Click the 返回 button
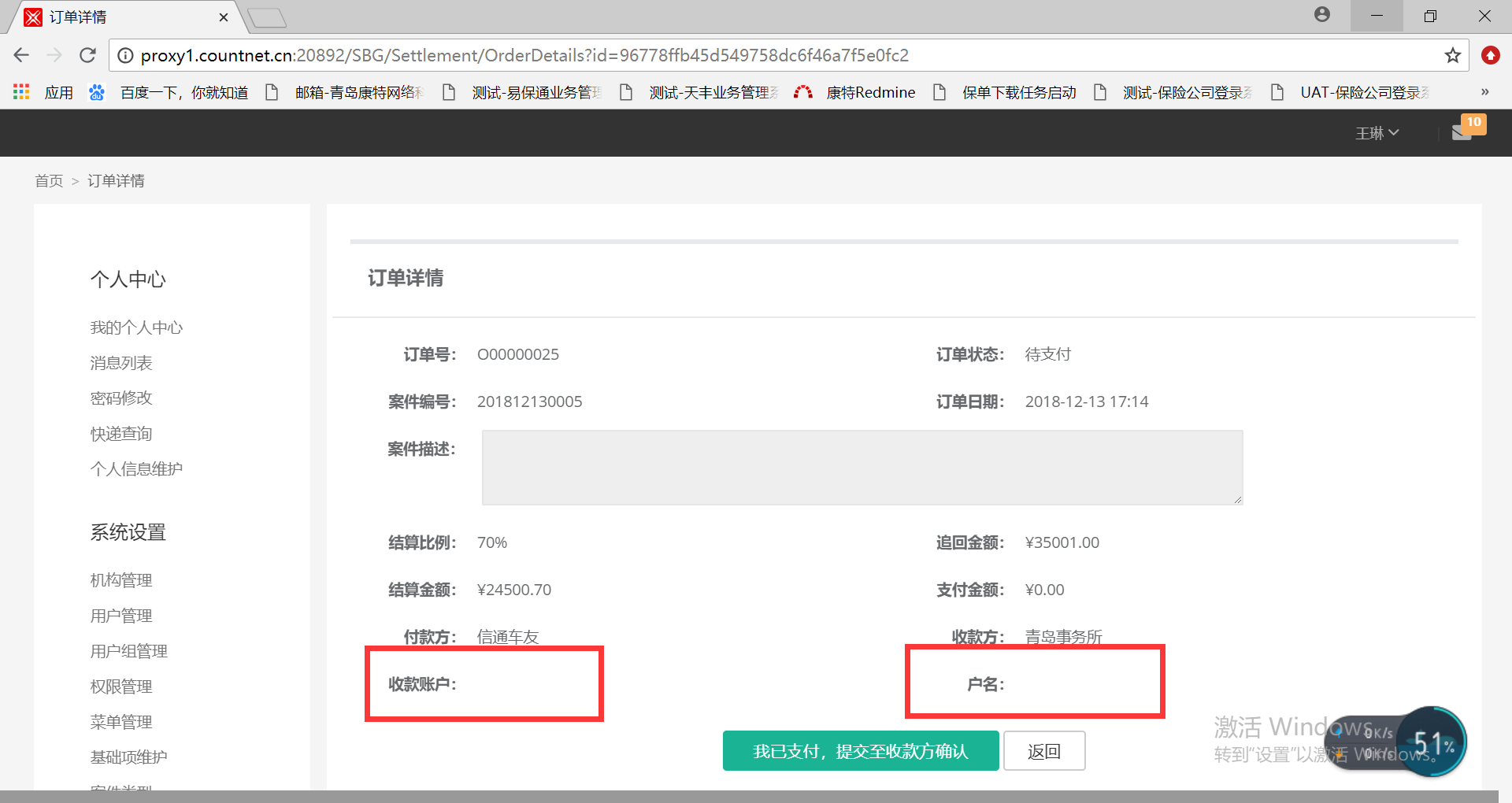This screenshot has height=803, width=1512. click(x=1044, y=751)
